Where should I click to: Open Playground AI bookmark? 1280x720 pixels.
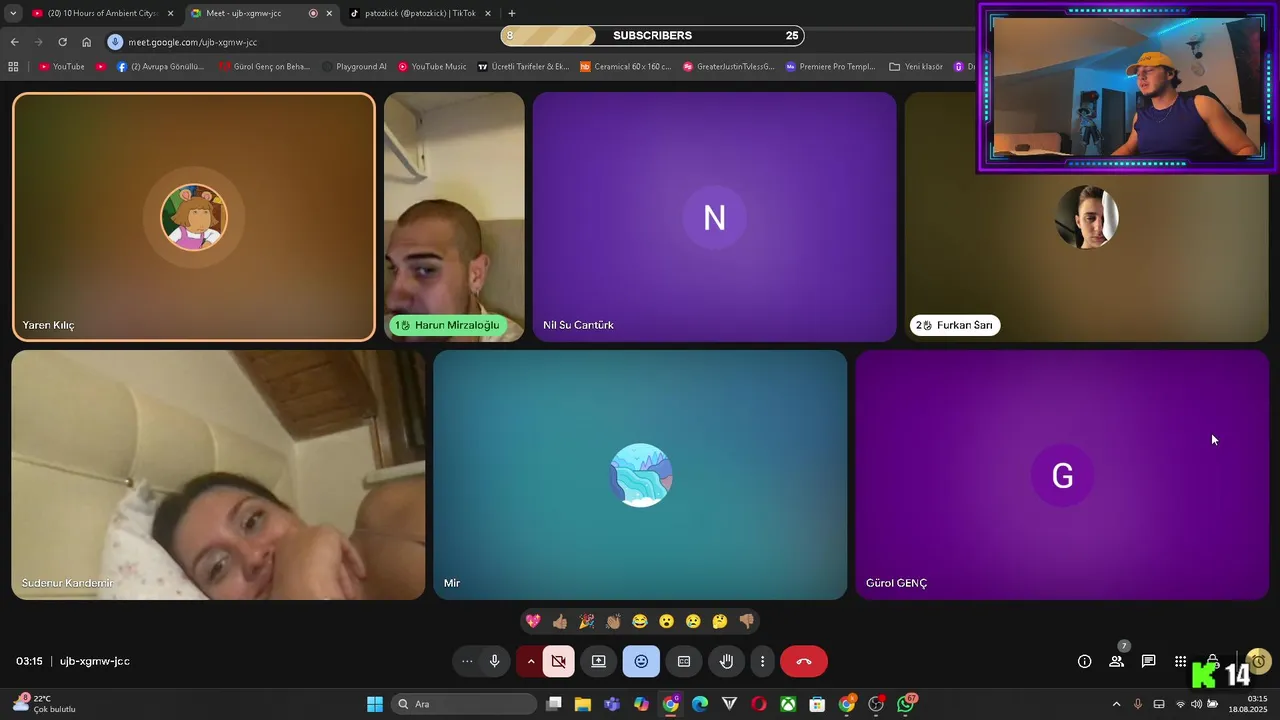[354, 67]
